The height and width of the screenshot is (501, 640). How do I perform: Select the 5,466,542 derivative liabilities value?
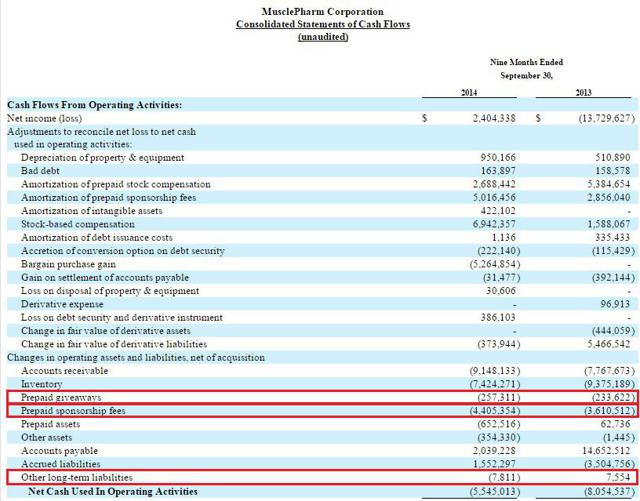tap(609, 344)
